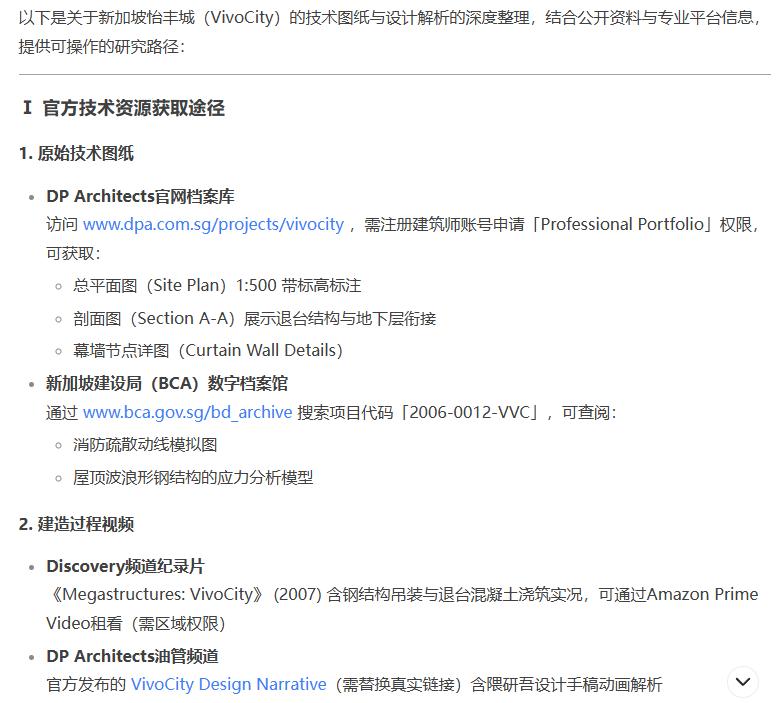Click bold text Discovery频道纪录片
The width and height of the screenshot is (783, 703).
tap(125, 566)
